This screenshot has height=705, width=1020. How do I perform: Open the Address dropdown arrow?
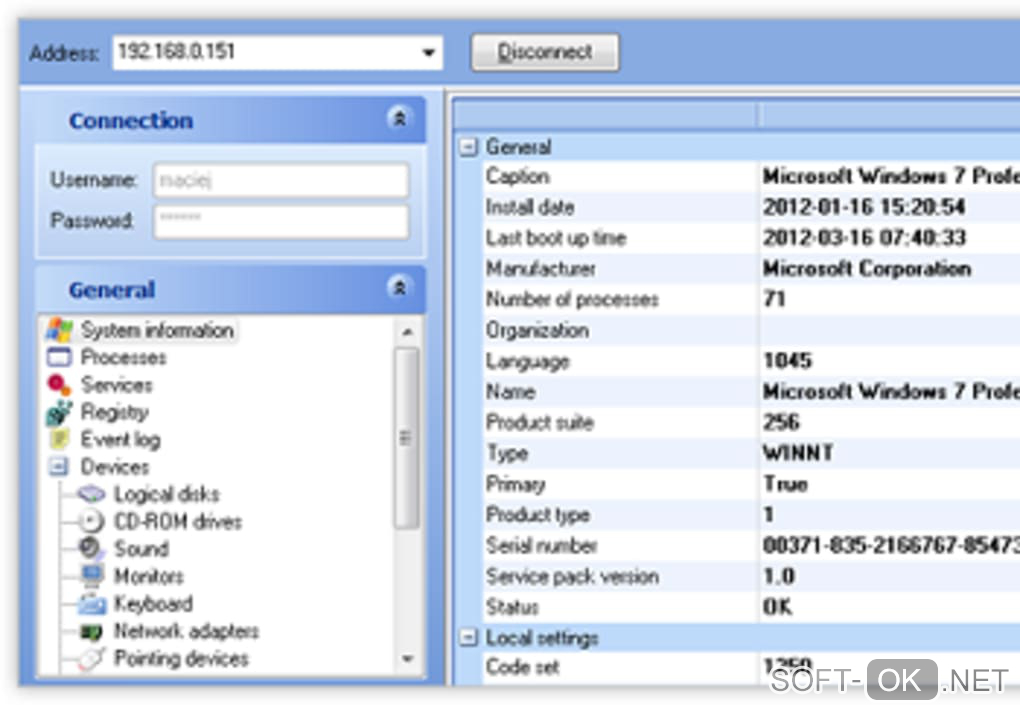[x=428, y=52]
